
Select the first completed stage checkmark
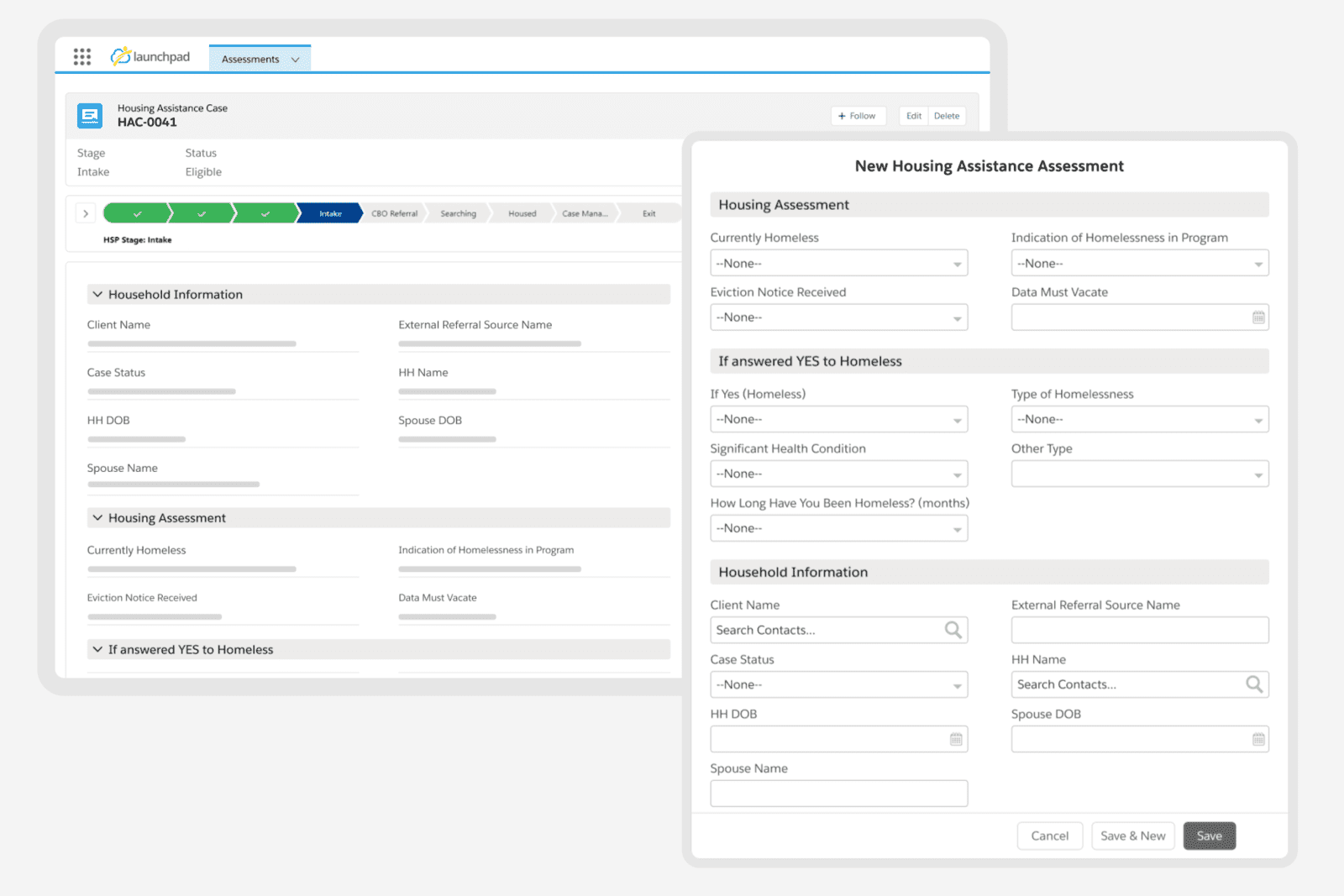tap(137, 213)
